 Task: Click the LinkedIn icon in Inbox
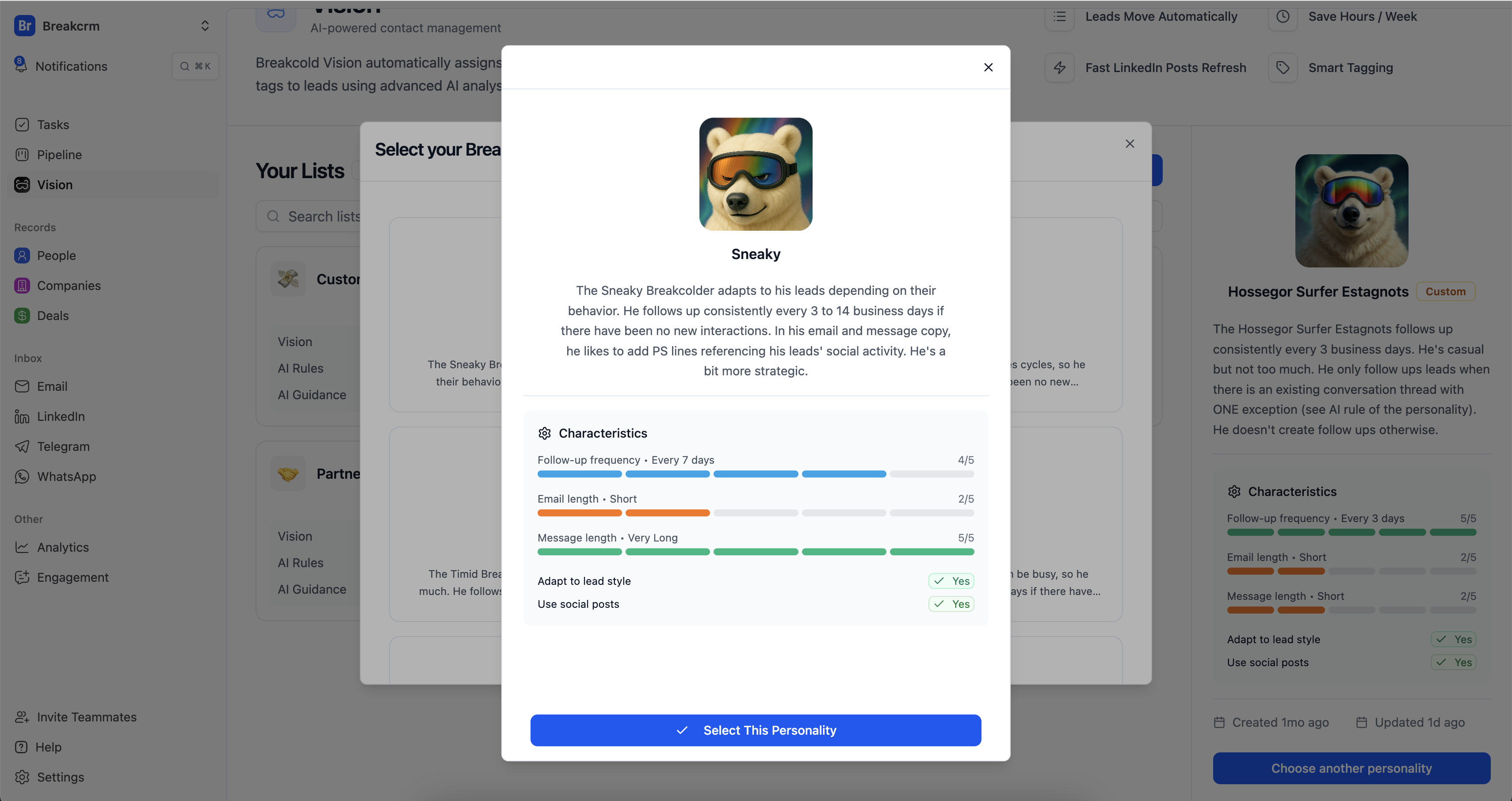[22, 417]
